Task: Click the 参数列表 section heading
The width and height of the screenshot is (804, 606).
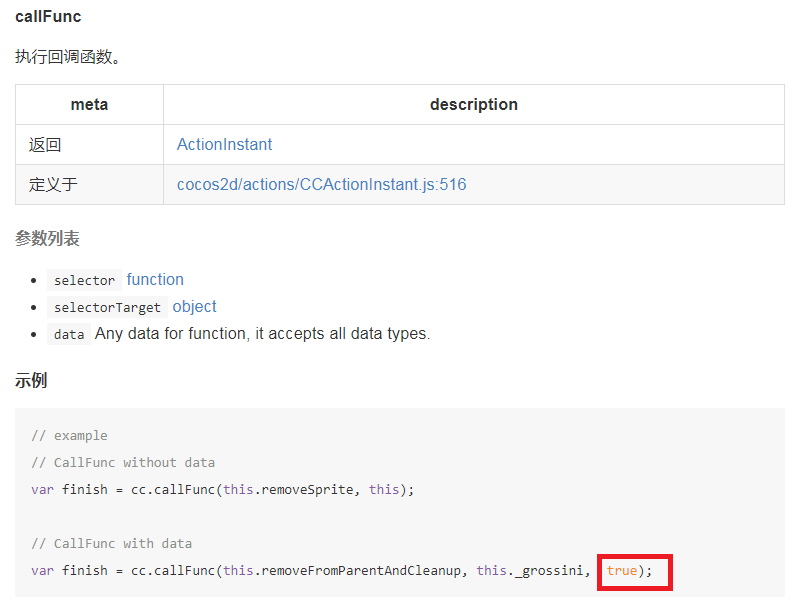Action: [47, 239]
